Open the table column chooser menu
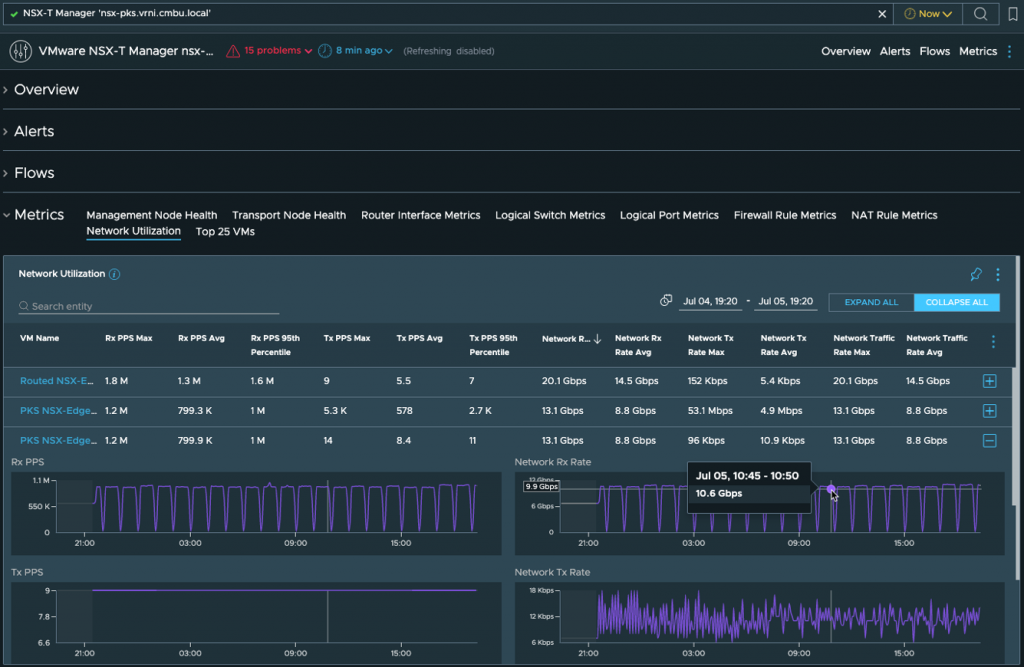 pyautogui.click(x=993, y=342)
